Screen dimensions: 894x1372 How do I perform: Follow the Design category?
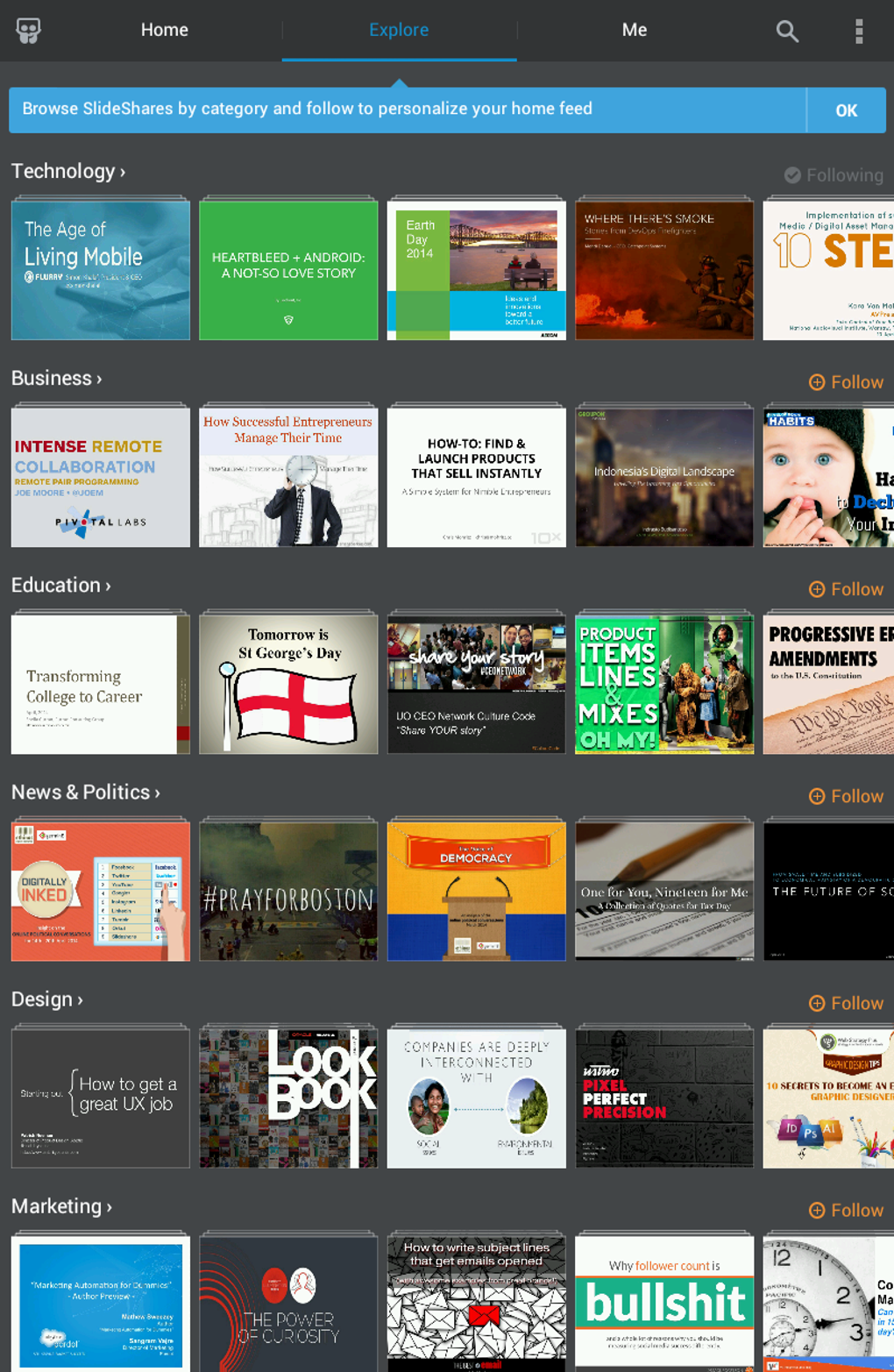pyautogui.click(x=846, y=1003)
